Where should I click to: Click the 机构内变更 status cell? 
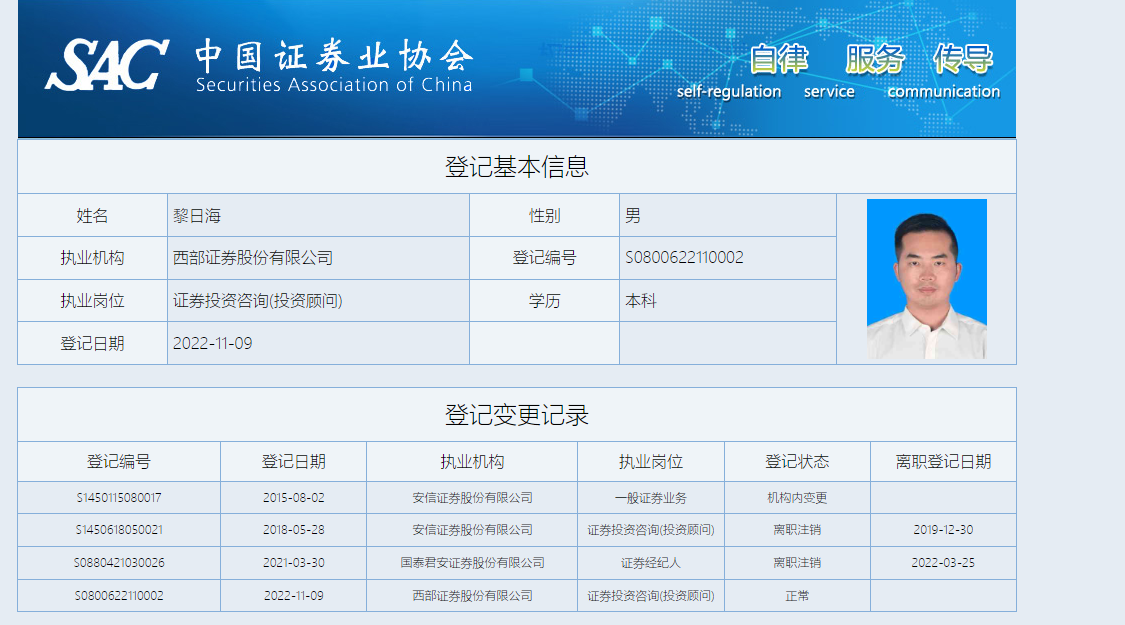tap(797, 497)
